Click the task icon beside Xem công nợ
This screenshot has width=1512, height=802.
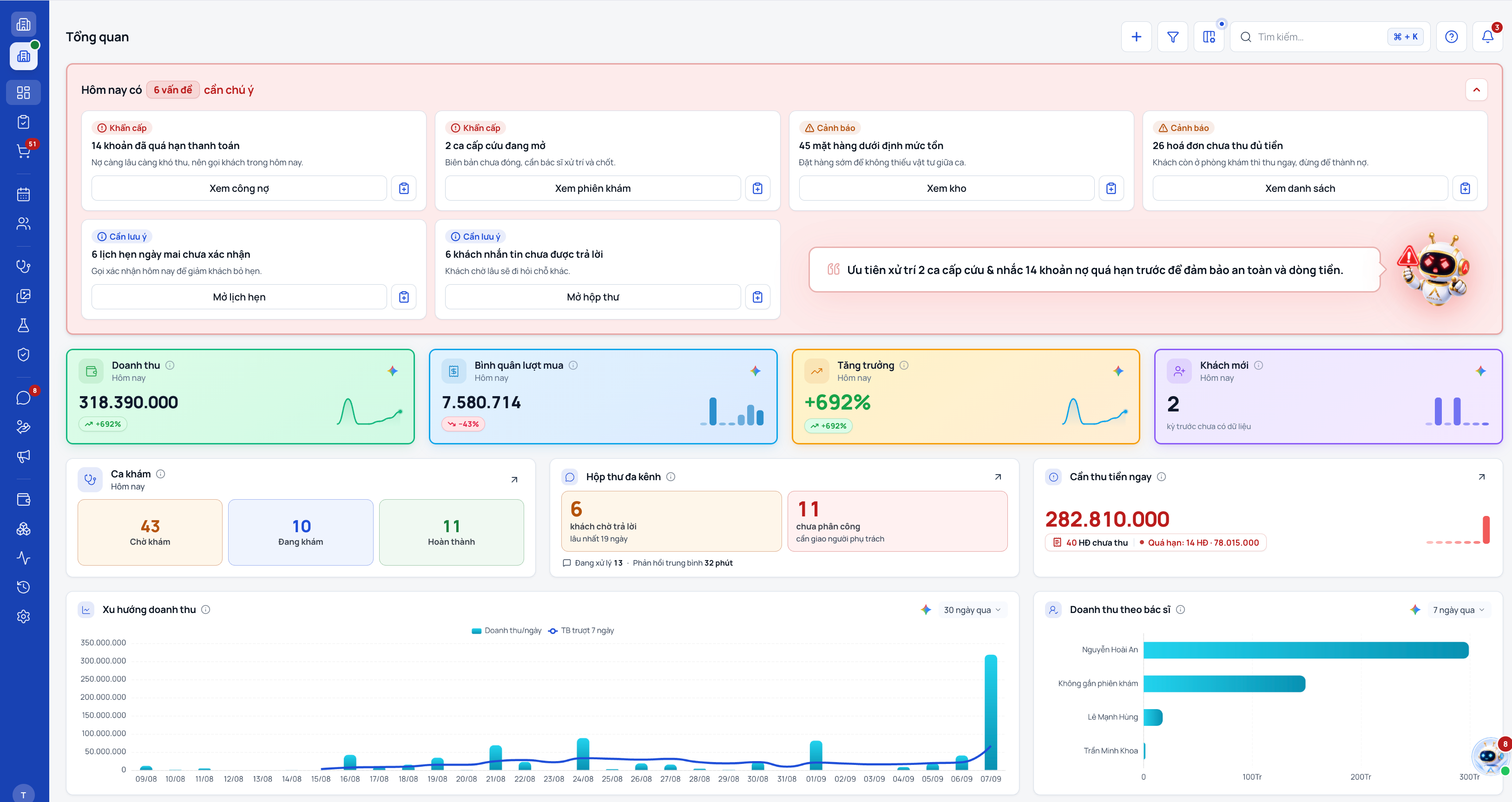click(x=404, y=189)
